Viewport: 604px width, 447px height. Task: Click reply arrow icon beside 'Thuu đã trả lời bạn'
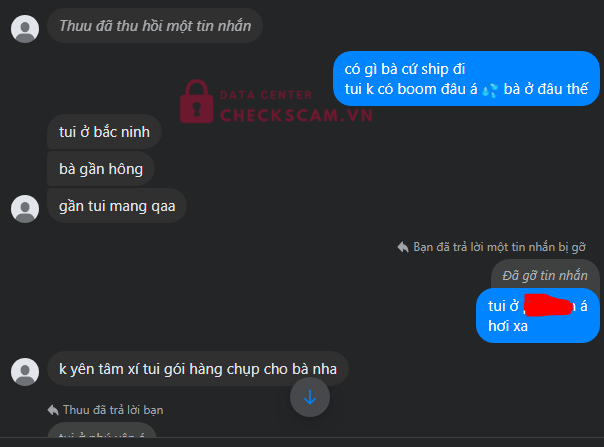pos(53,410)
